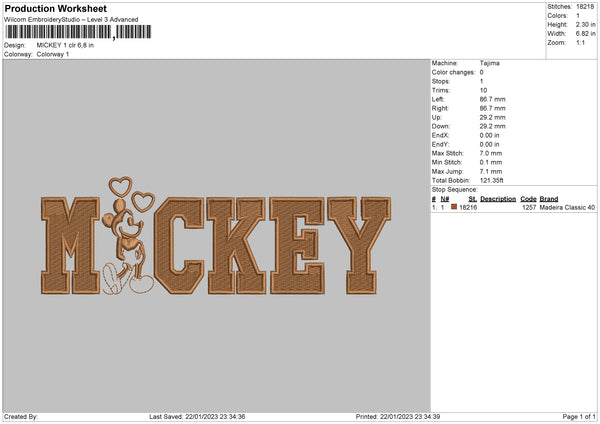600x424 pixels.
Task: Click the Stitches count value 18218
Action: tap(585, 7)
